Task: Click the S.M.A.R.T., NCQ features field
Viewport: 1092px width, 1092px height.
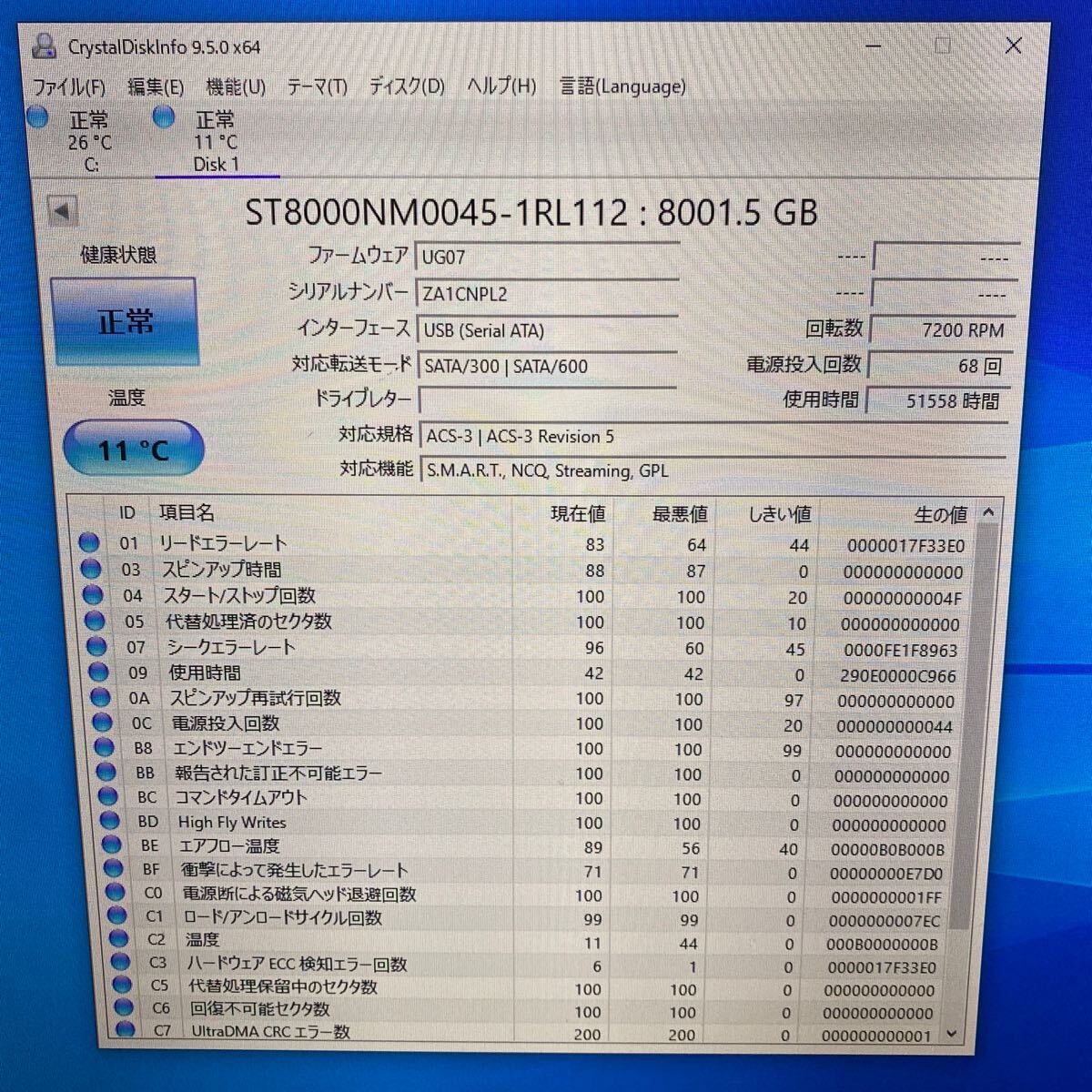Action: click(x=713, y=470)
